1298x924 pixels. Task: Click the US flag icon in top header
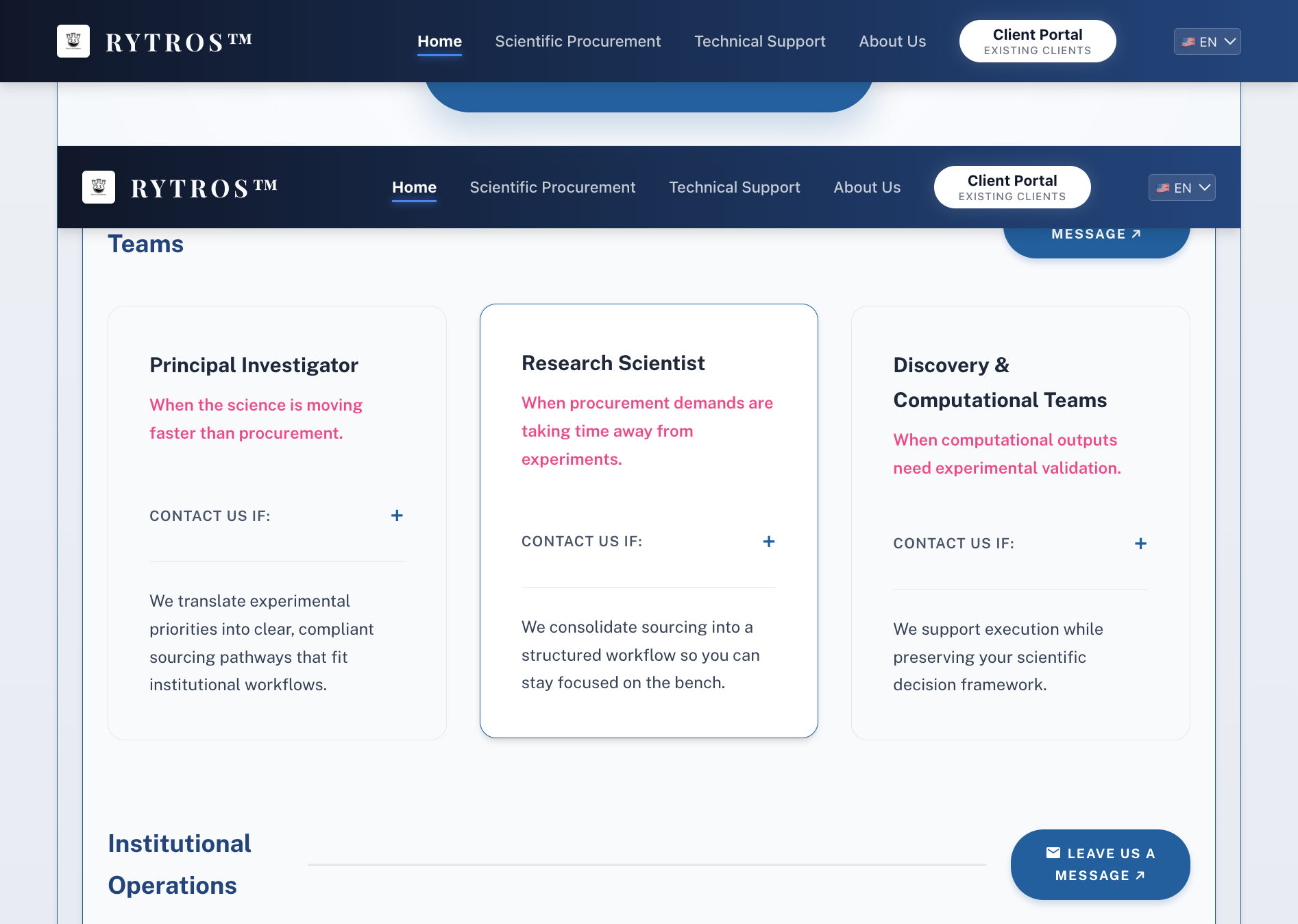pos(1188,42)
